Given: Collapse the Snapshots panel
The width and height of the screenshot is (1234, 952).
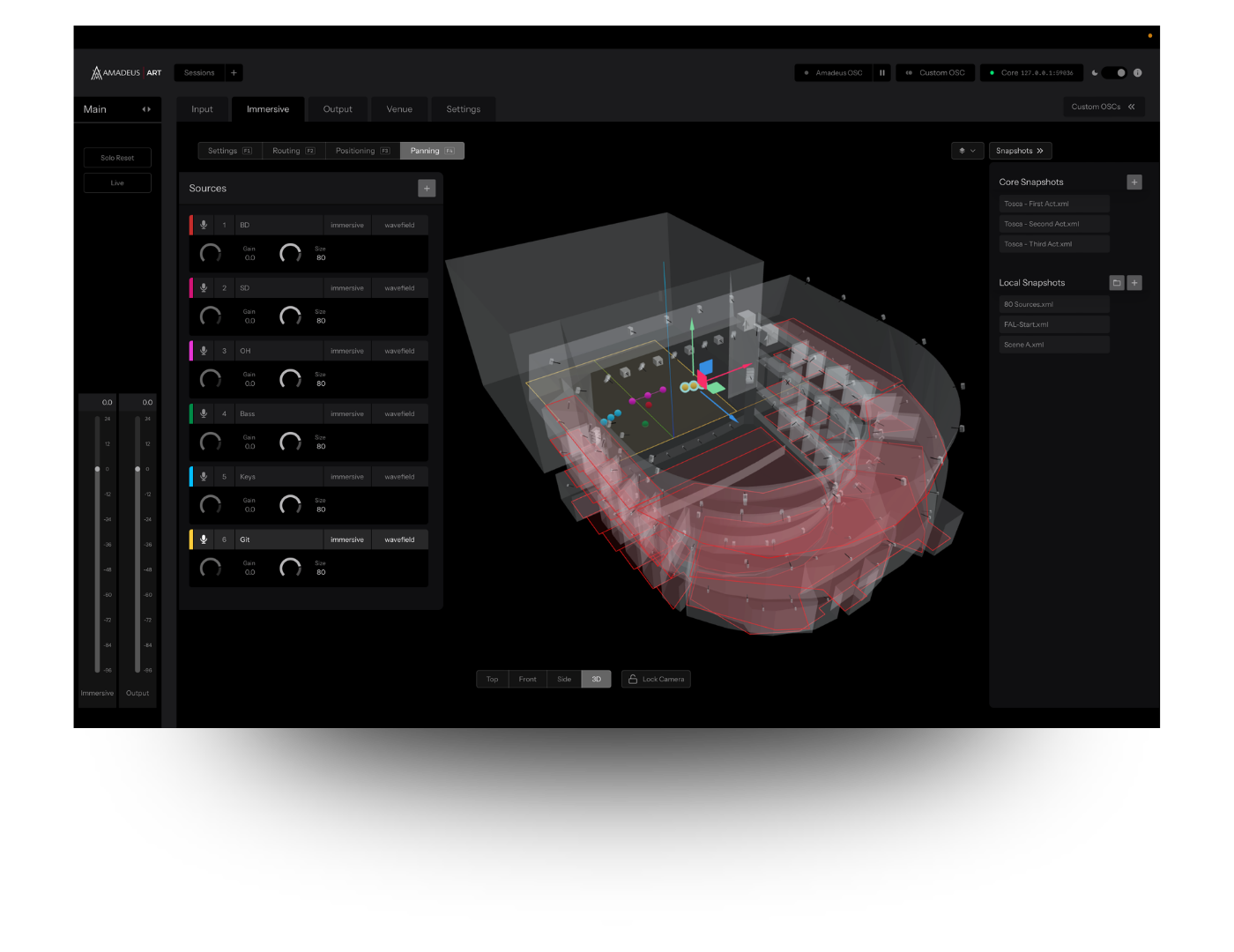Looking at the screenshot, I should point(1020,151).
